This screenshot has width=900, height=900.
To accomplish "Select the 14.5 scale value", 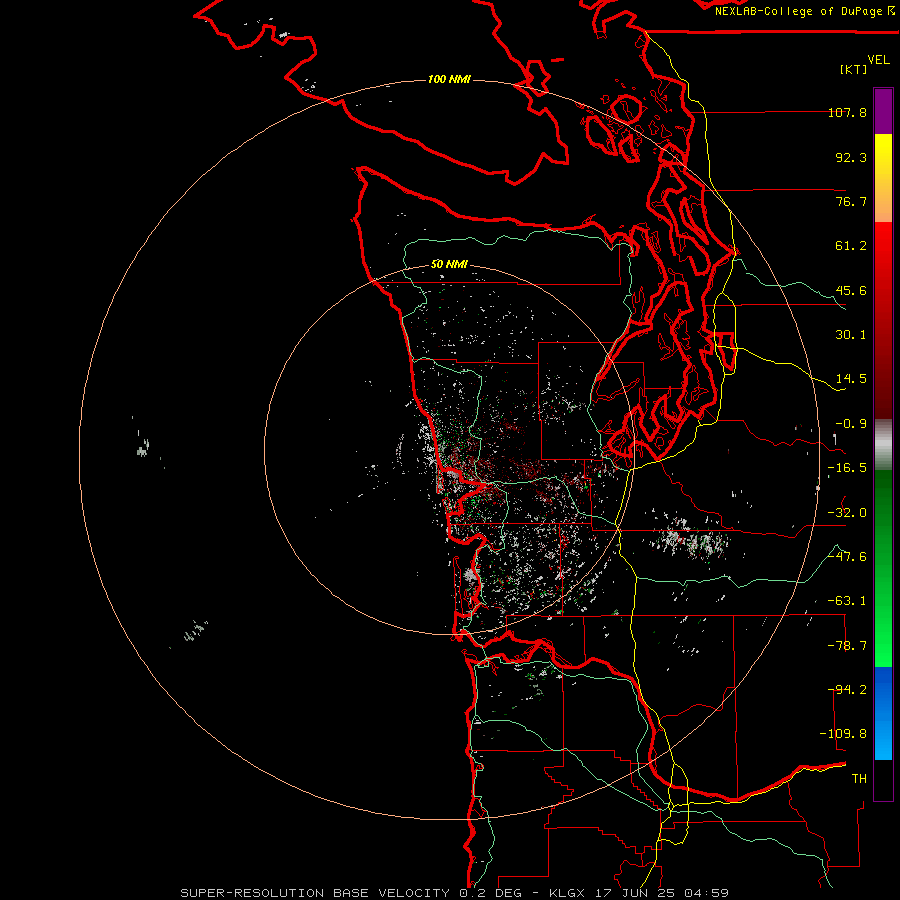I will click(851, 379).
